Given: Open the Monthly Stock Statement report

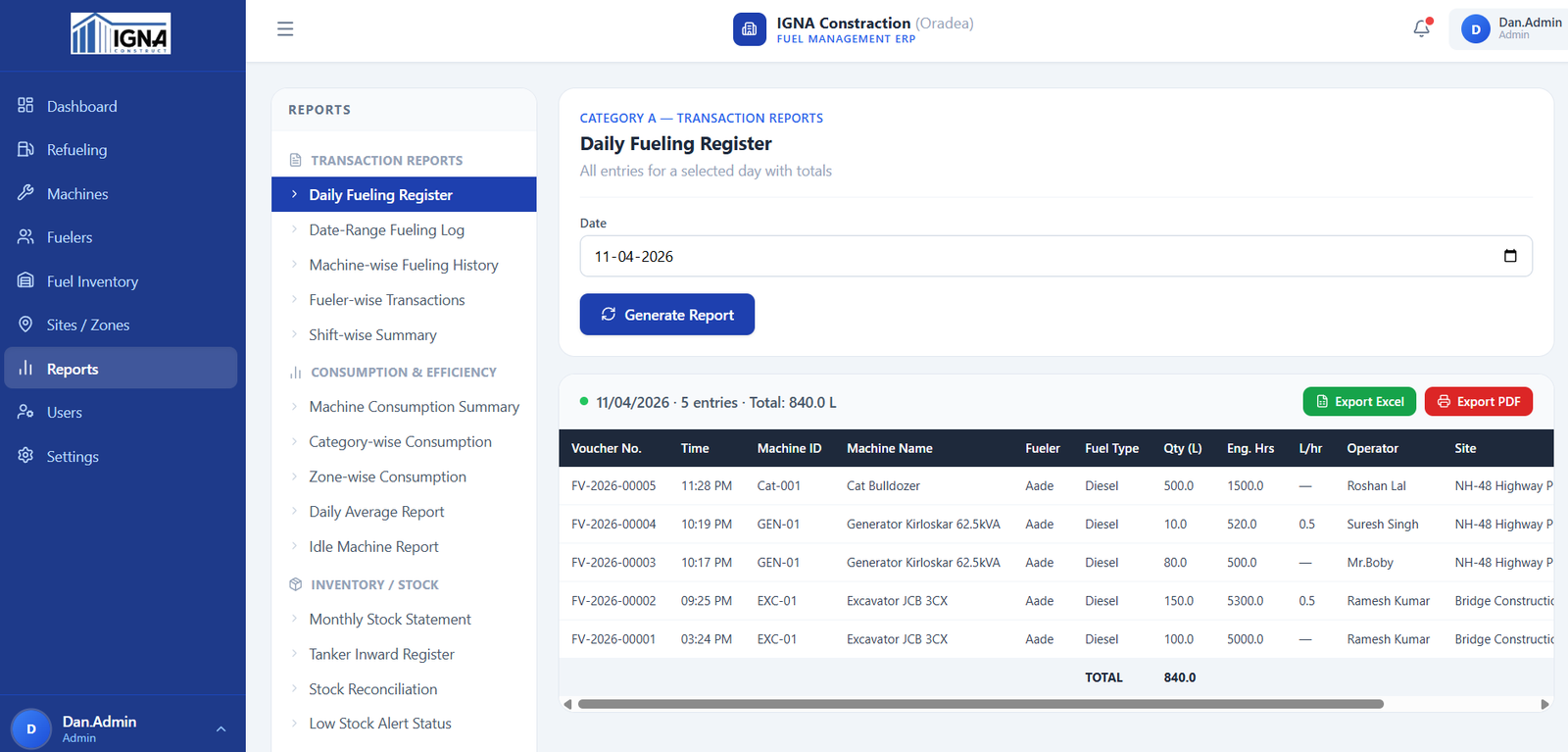Looking at the screenshot, I should click(x=390, y=620).
